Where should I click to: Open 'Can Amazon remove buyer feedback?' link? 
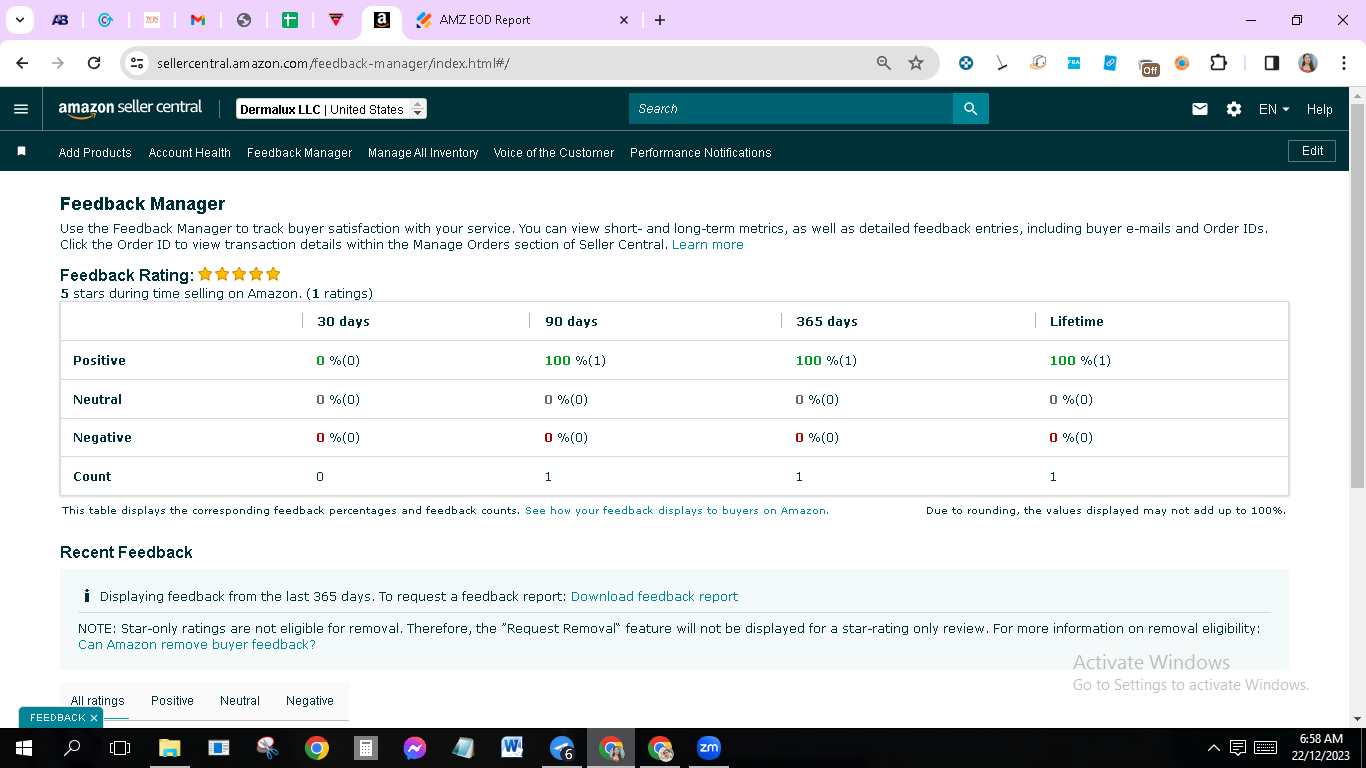tap(197, 645)
